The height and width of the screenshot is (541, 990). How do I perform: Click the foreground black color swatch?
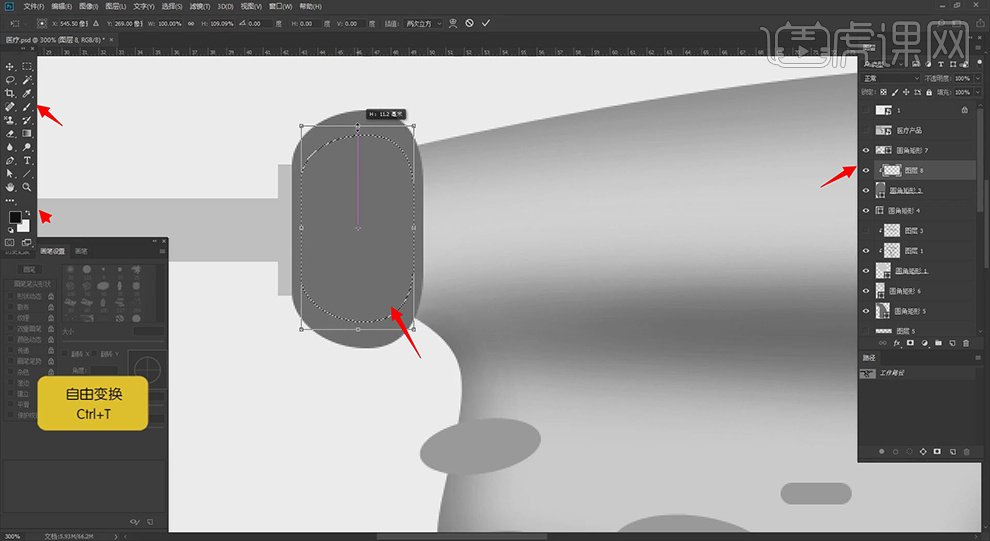coord(15,217)
